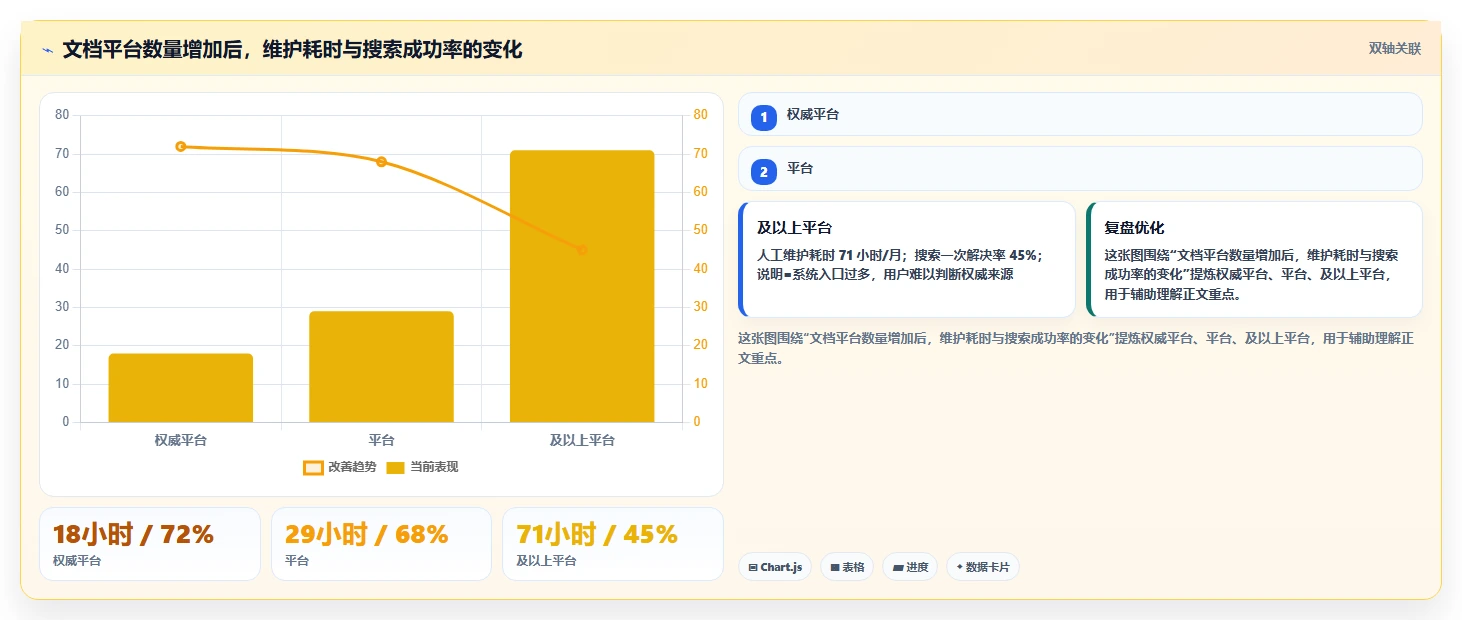Click the icon inside the Chart.js tag
The height and width of the screenshot is (620, 1462).
coord(752,567)
